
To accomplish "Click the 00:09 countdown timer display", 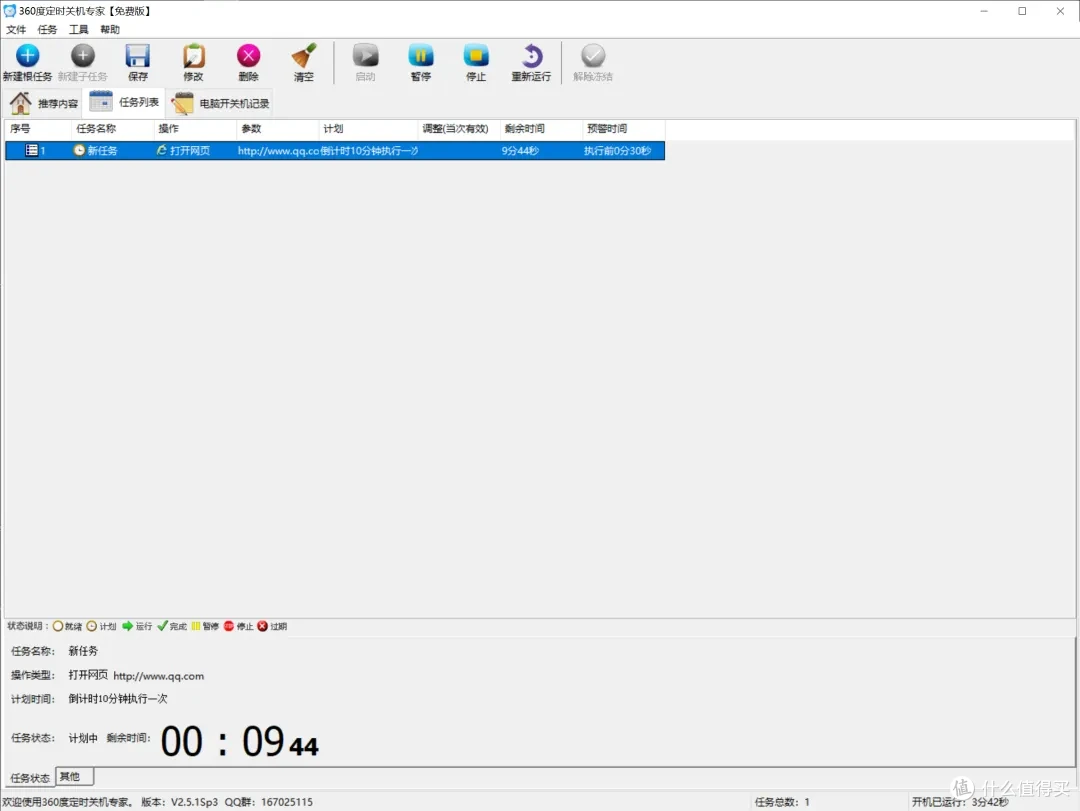I will click(240, 741).
